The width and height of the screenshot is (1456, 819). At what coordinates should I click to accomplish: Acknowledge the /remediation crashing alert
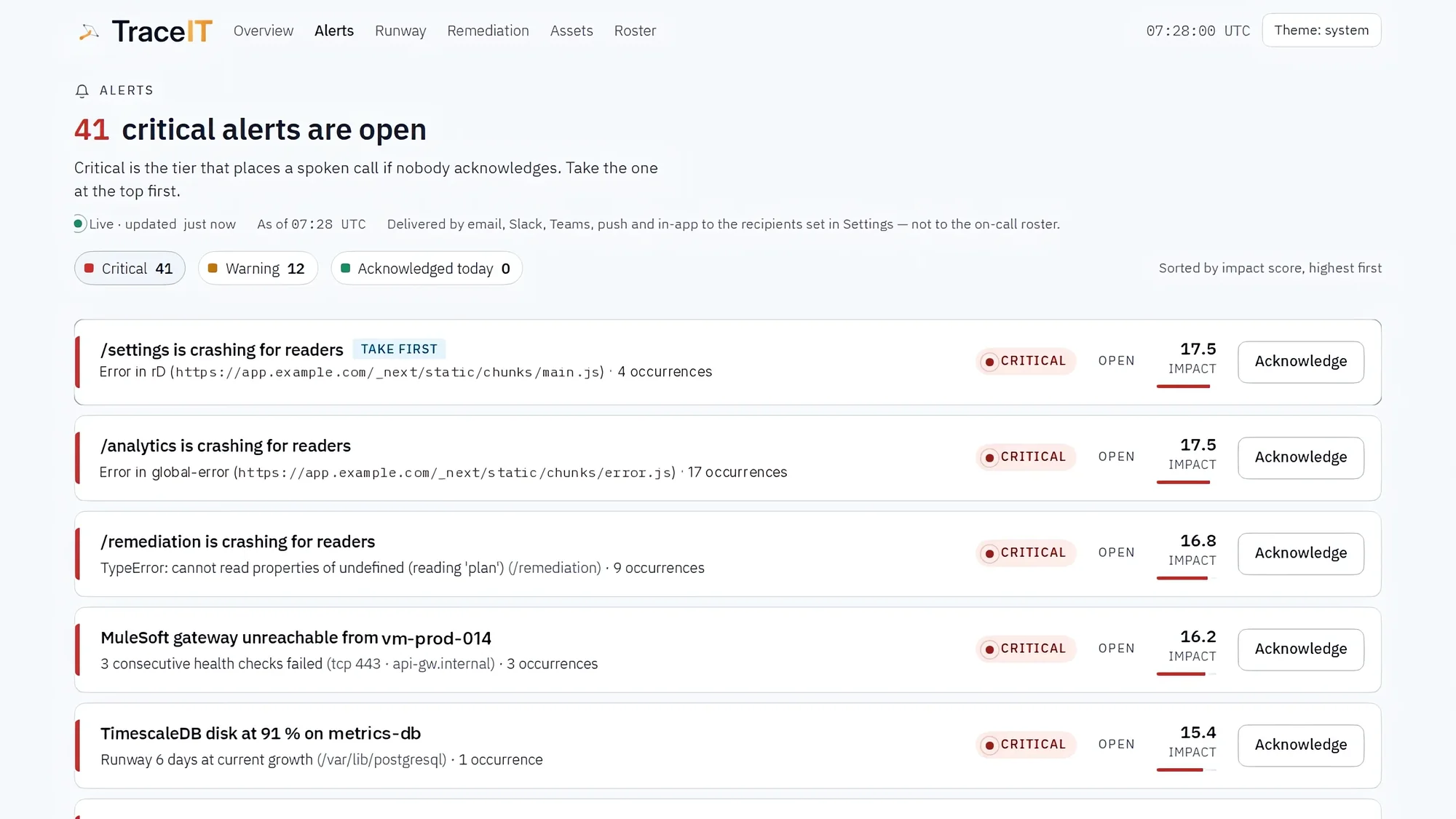(x=1301, y=554)
